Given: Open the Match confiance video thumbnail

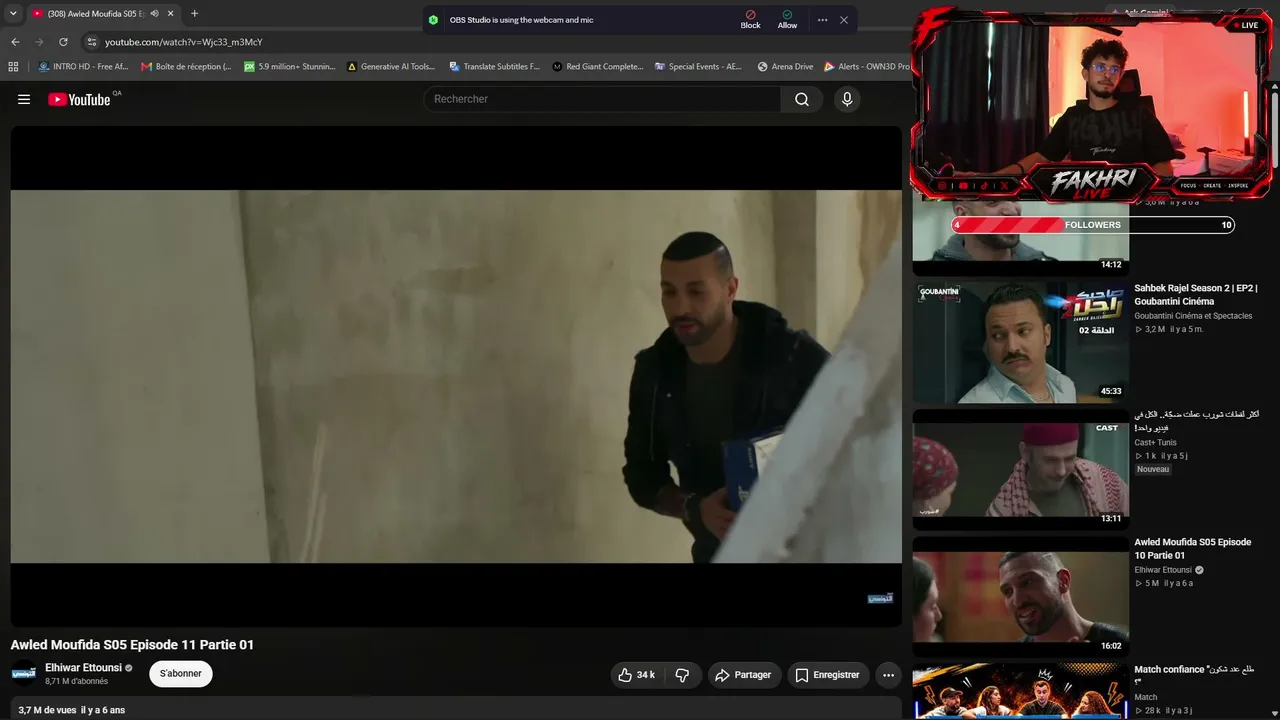Looking at the screenshot, I should coord(1020,692).
